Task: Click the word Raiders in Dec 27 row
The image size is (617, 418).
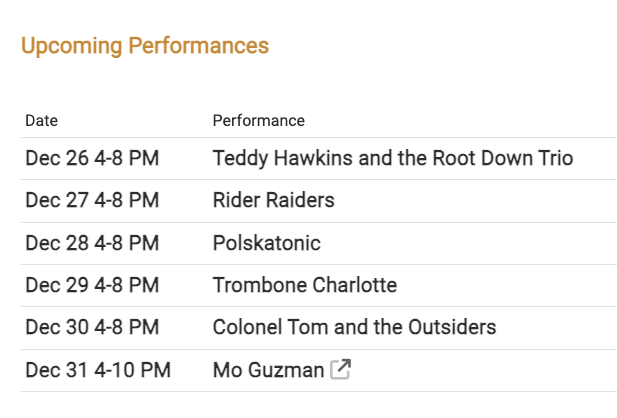Action: (300, 200)
